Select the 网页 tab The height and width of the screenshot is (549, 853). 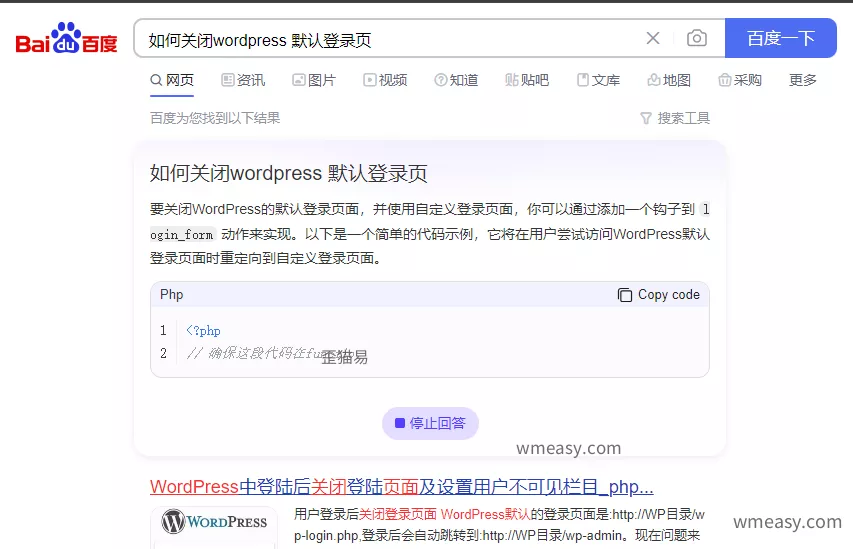(x=172, y=81)
